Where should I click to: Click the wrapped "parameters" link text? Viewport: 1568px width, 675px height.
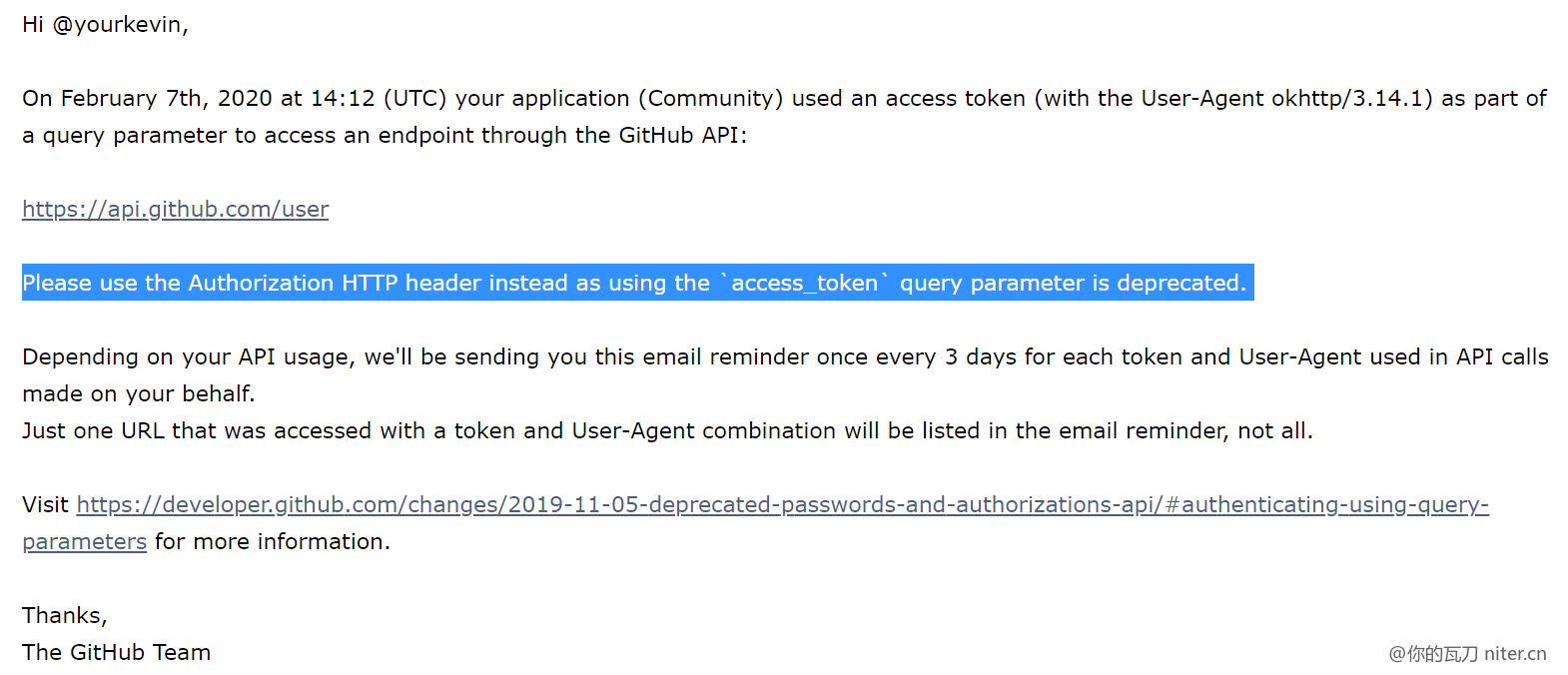pos(84,542)
